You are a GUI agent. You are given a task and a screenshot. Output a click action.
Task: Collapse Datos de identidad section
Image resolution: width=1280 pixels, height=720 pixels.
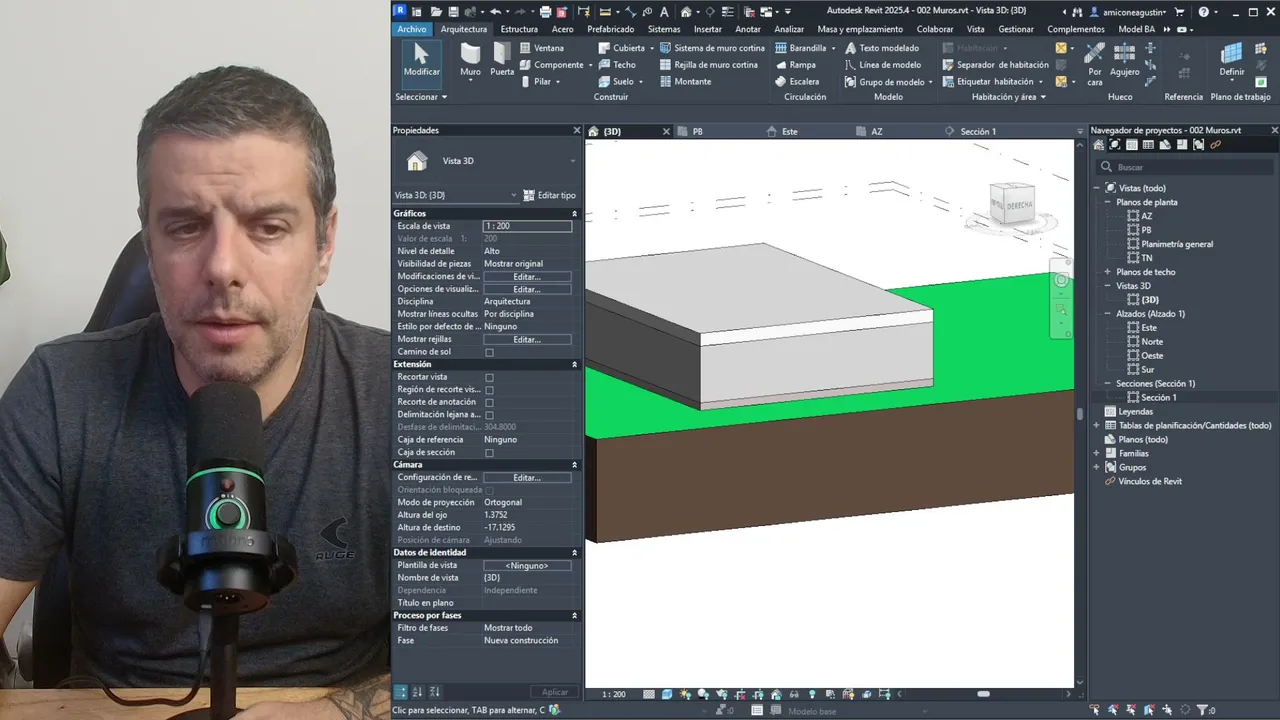(x=574, y=553)
